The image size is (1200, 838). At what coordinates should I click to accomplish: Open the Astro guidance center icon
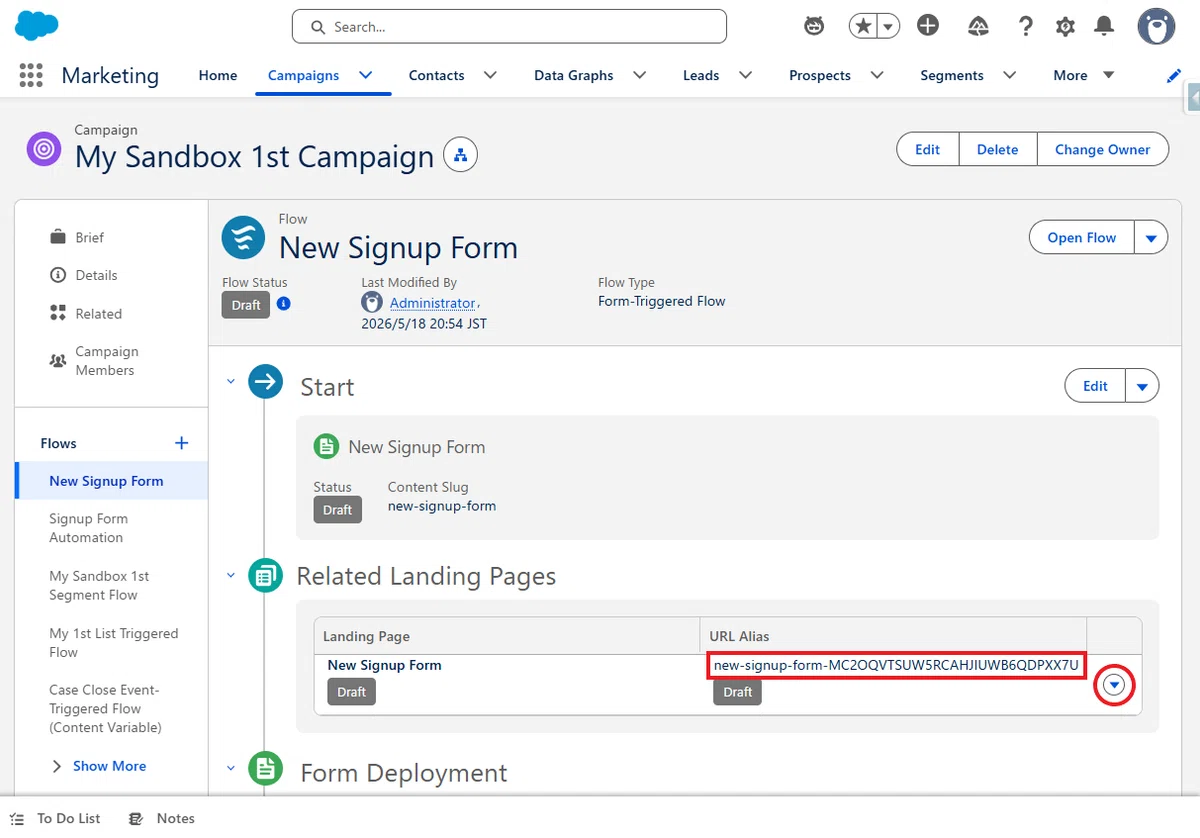click(814, 26)
